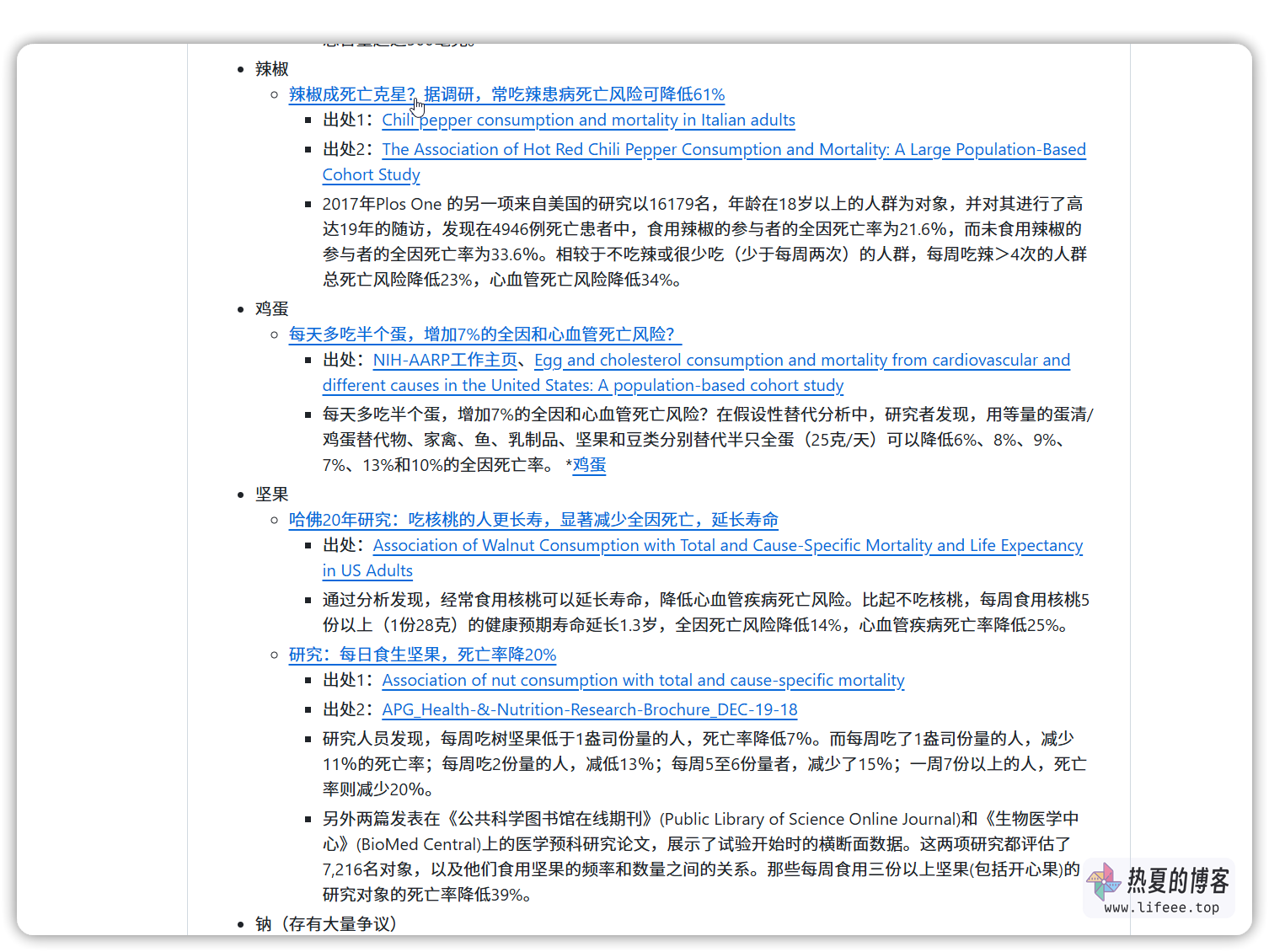Click the paragraph mentioning Public Library of Science
The width and height of the screenshot is (1269, 952).
click(x=699, y=857)
